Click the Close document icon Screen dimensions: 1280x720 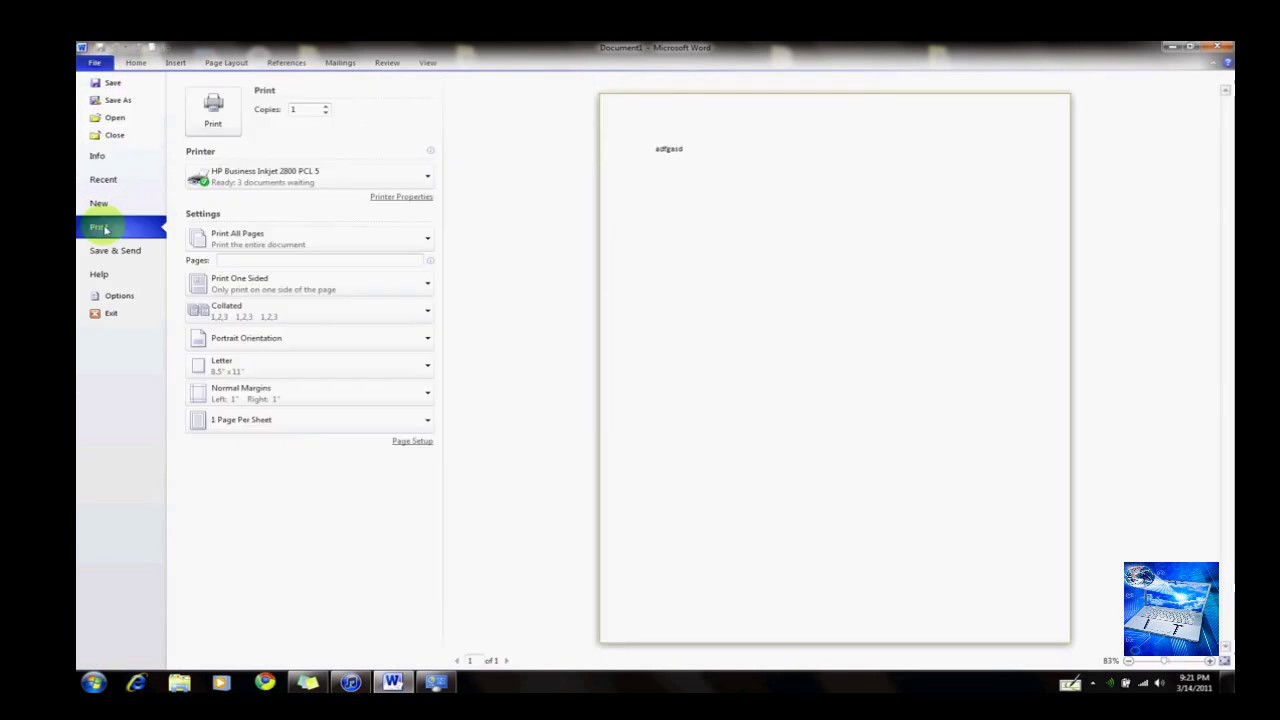pyautogui.click(x=95, y=135)
